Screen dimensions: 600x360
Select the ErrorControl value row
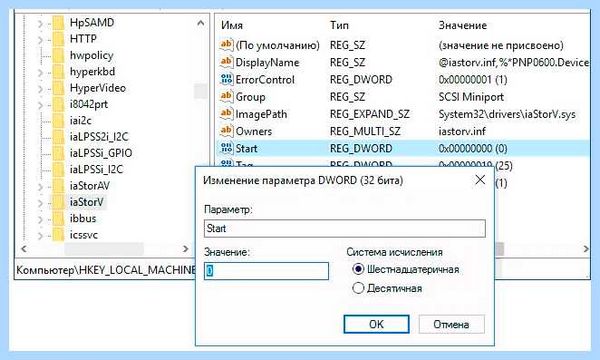point(404,80)
